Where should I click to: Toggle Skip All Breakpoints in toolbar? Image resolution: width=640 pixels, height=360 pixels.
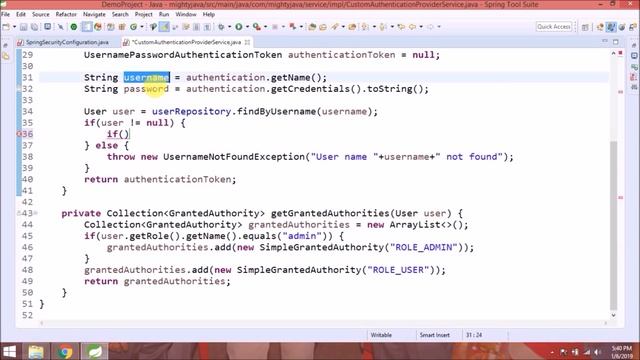coord(60,27)
